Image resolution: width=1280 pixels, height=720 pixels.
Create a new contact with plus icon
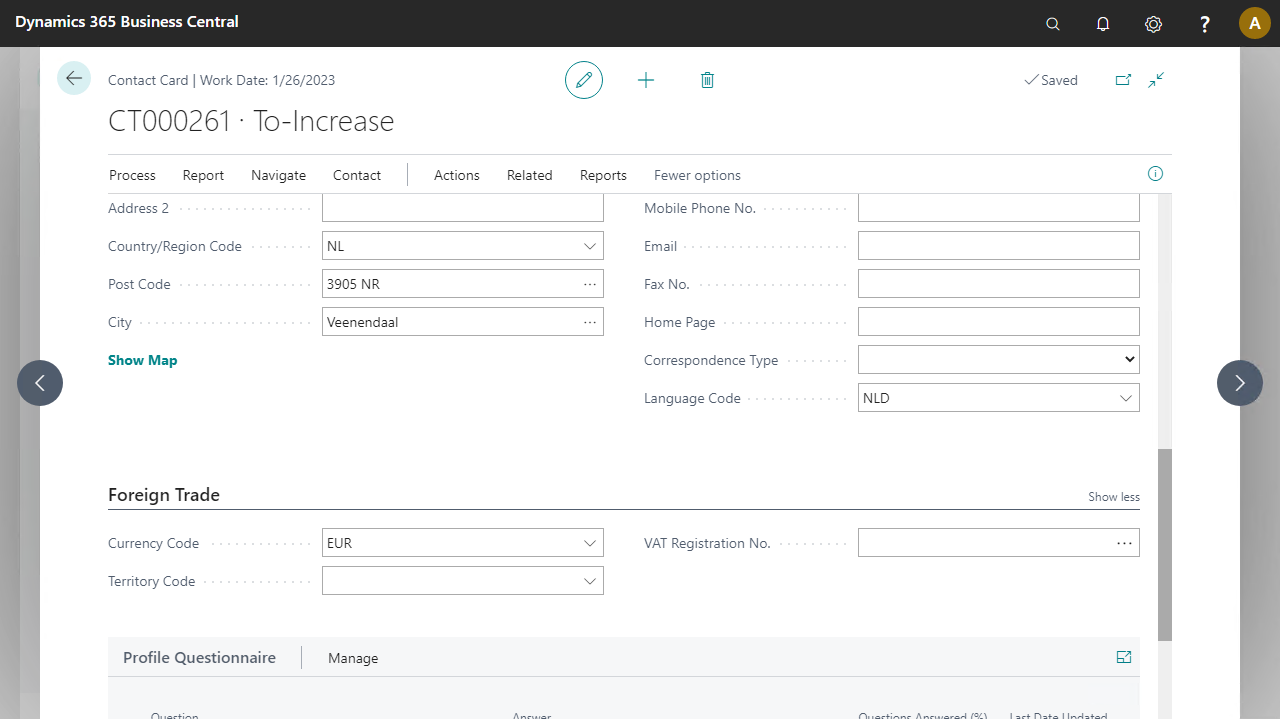[646, 80]
